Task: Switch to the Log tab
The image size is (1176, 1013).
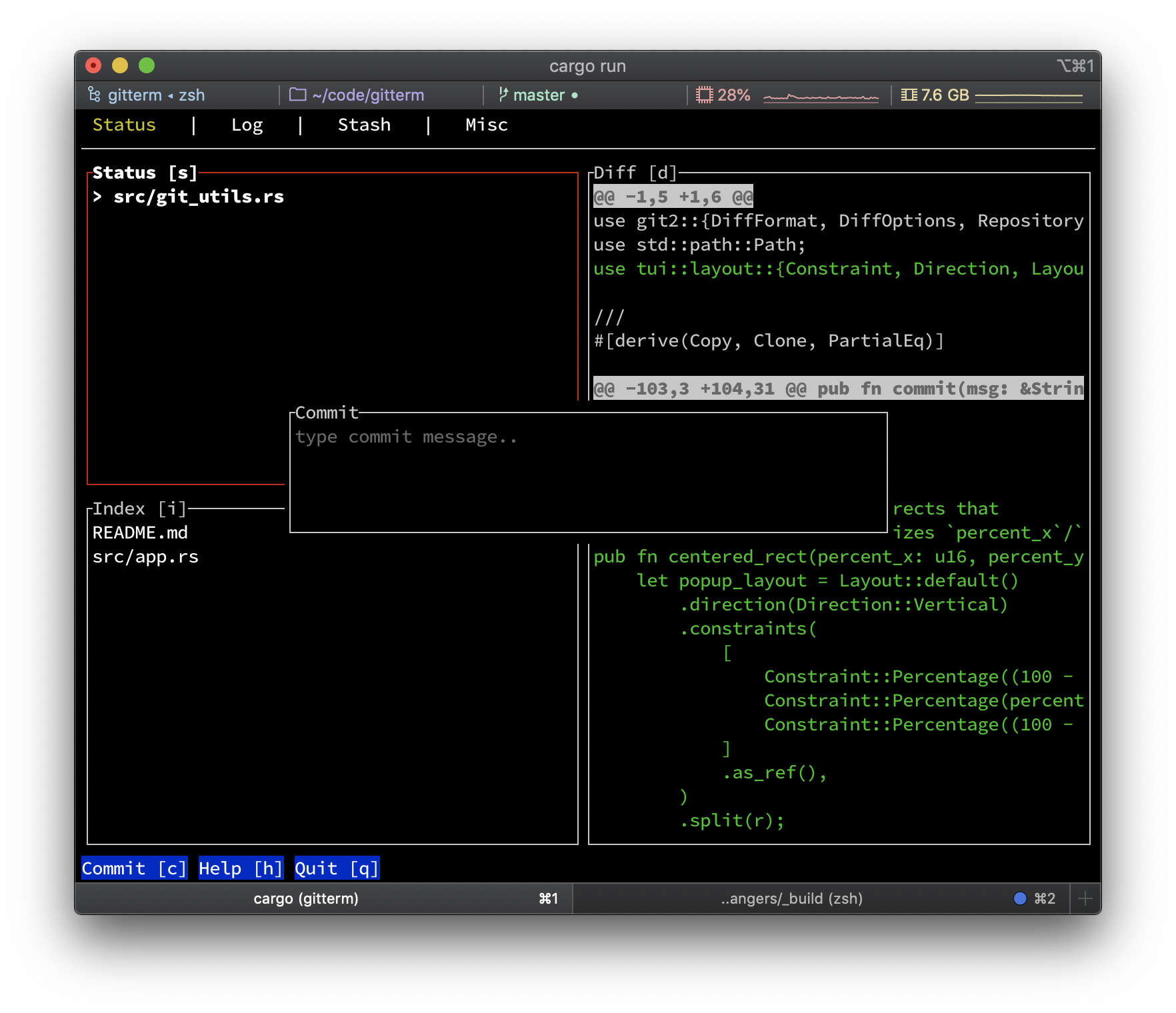Action: (247, 125)
